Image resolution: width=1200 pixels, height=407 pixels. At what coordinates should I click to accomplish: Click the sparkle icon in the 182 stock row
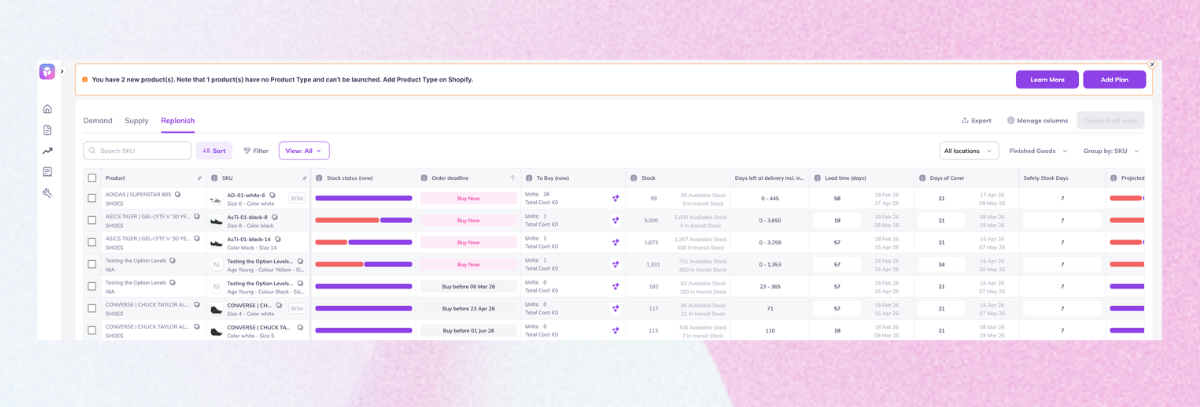click(x=616, y=286)
